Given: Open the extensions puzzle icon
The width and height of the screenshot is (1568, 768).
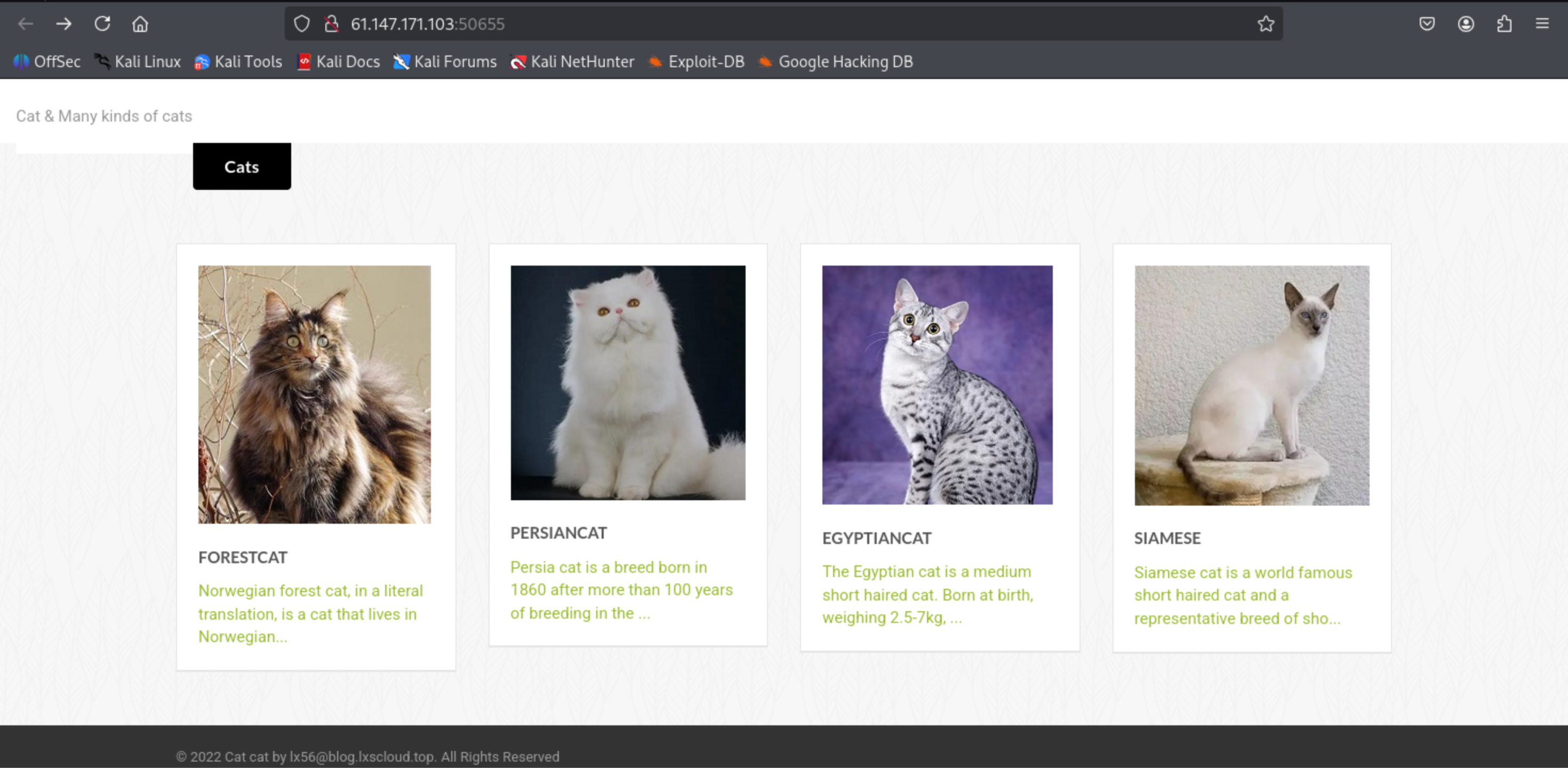Looking at the screenshot, I should pyautogui.click(x=1504, y=24).
